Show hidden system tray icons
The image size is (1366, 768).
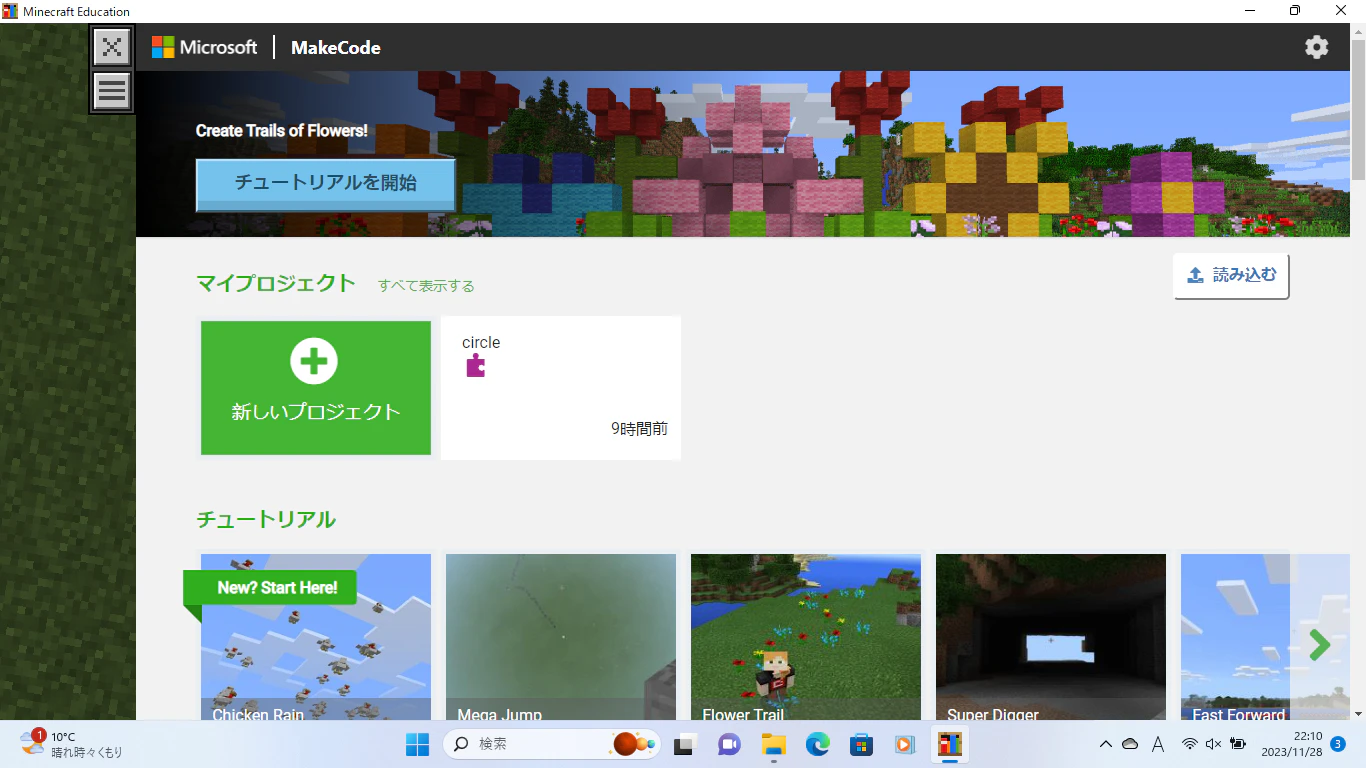tap(1105, 744)
